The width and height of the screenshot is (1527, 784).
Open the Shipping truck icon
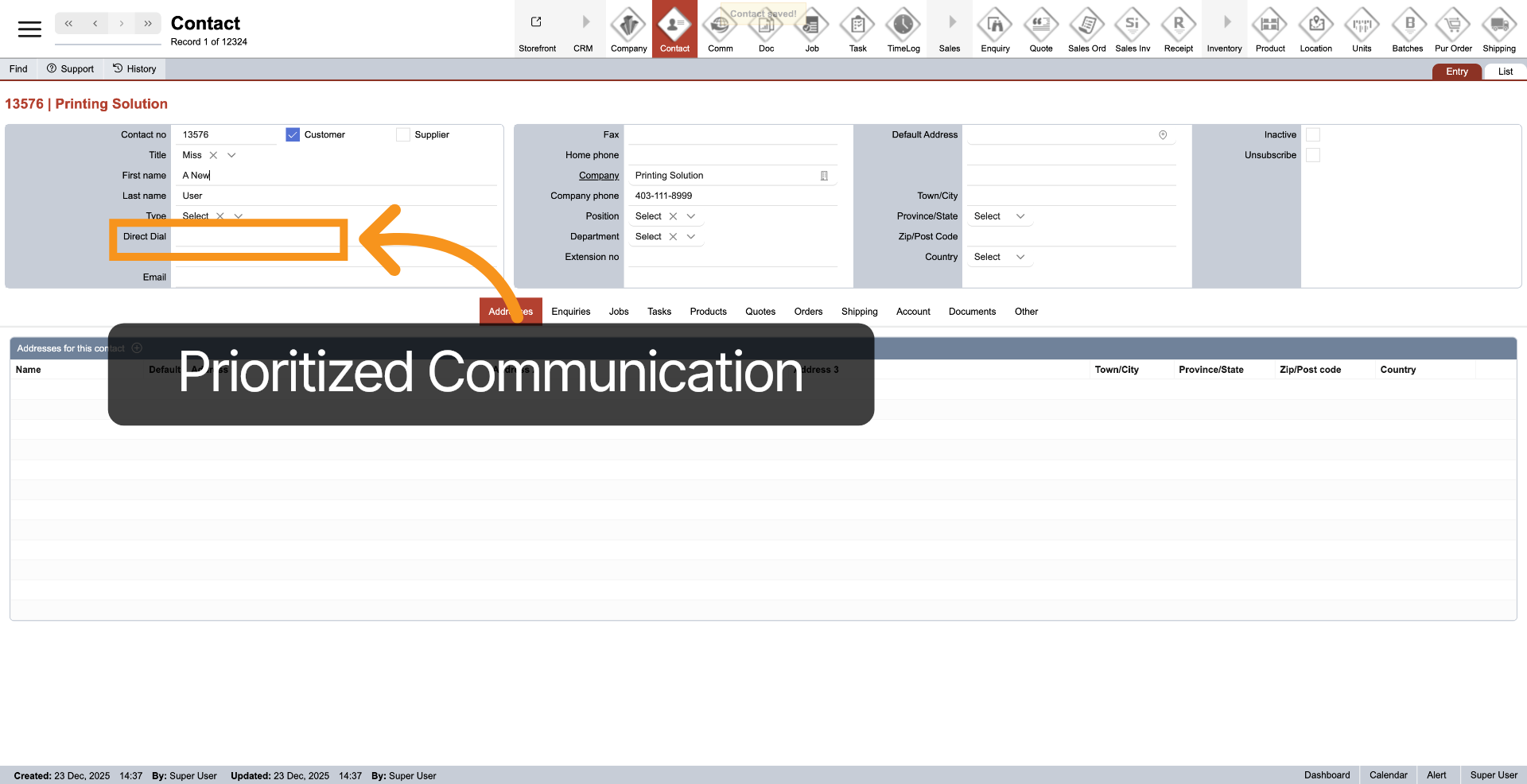click(x=1498, y=26)
